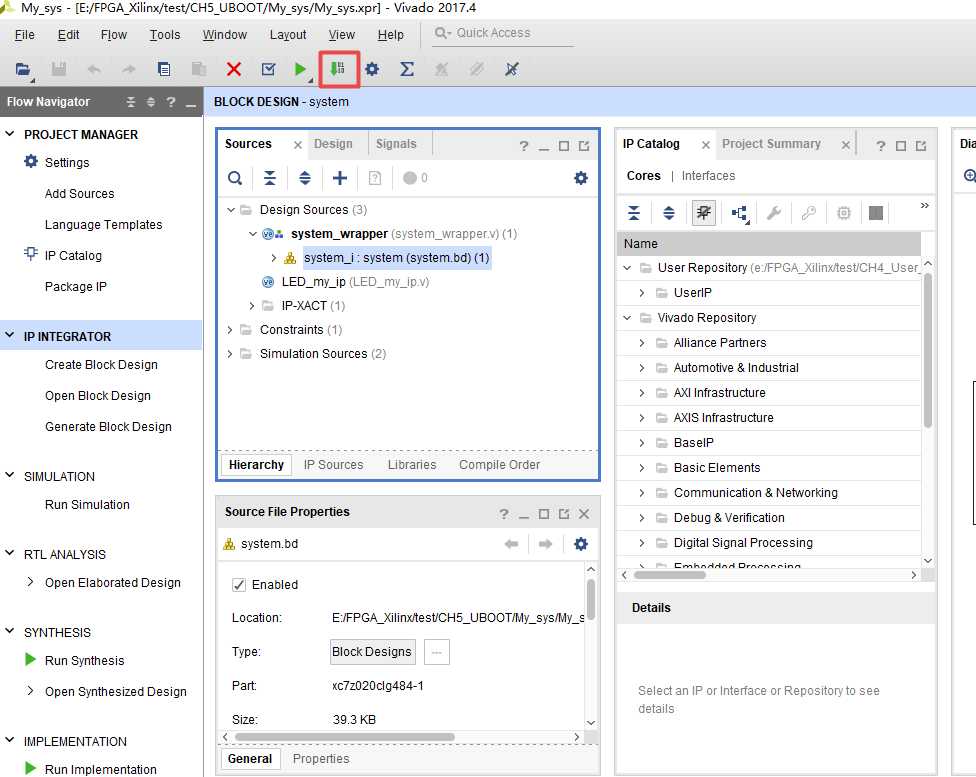
Task: Click the wrench icon in IP Catalog
Action: tap(774, 213)
